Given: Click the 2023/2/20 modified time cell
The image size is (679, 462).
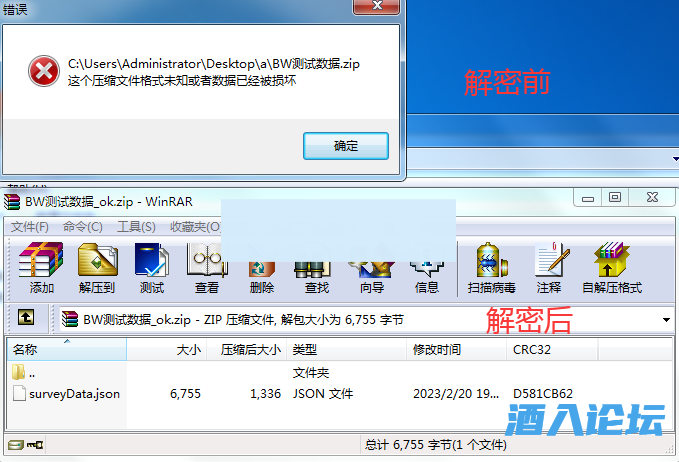Looking at the screenshot, I should pyautogui.click(x=456, y=394).
